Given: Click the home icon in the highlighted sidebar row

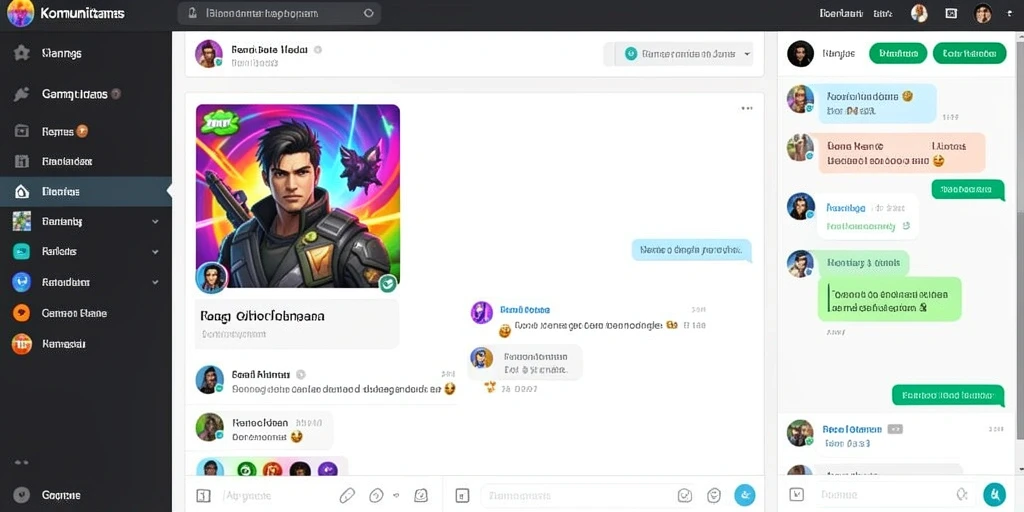Looking at the screenshot, I should [x=22, y=191].
